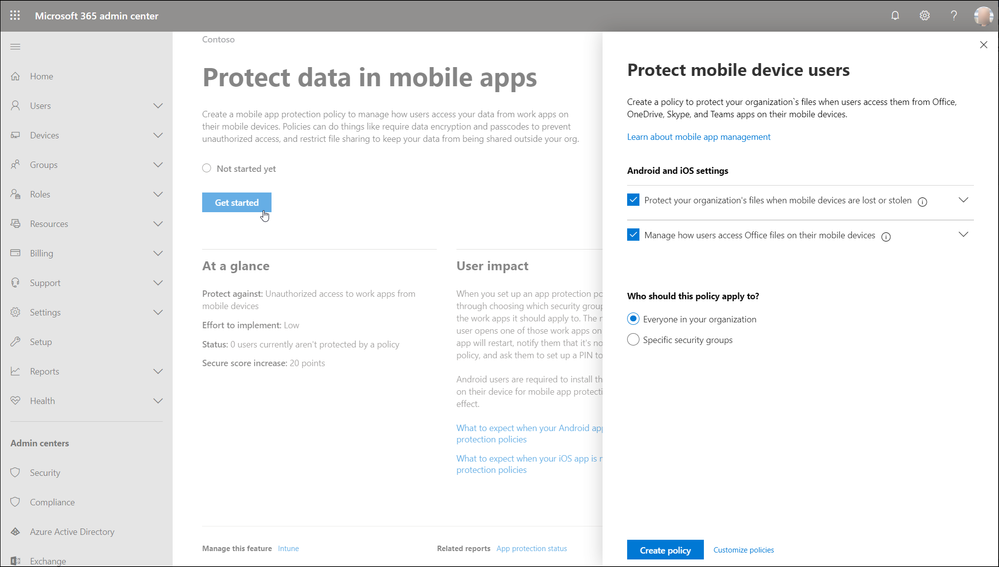Viewport: 999px width, 567px height.
Task: Open the Customize policies link
Action: [744, 550]
